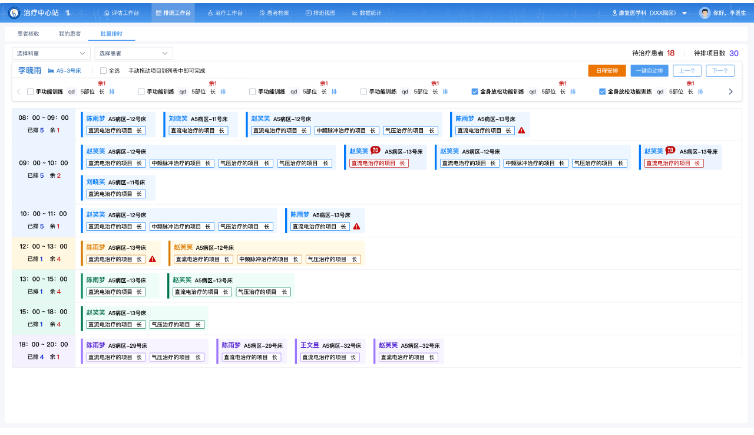The width and height of the screenshot is (754, 435).
Task: Click 赵笑笑 in the 15:00-18:00 row
Action: coord(96,312)
